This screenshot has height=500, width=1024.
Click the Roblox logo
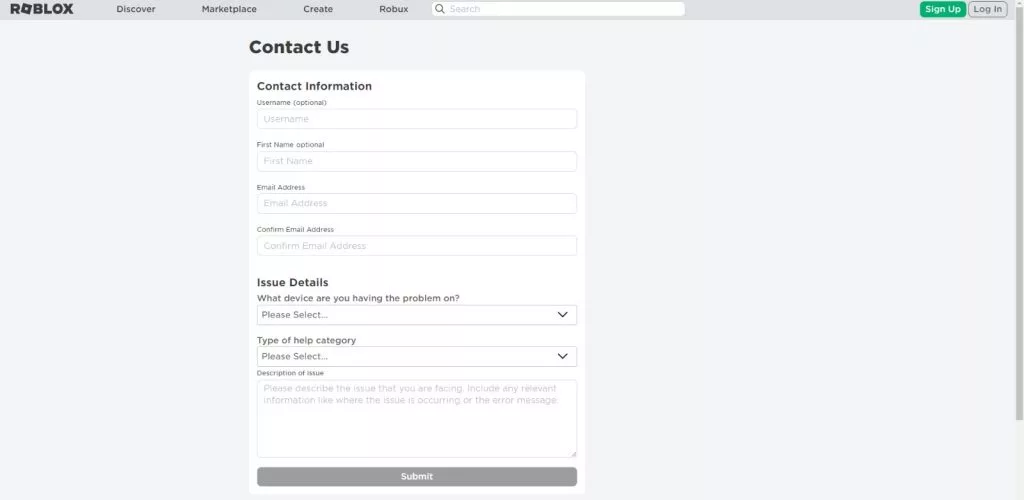(42, 9)
